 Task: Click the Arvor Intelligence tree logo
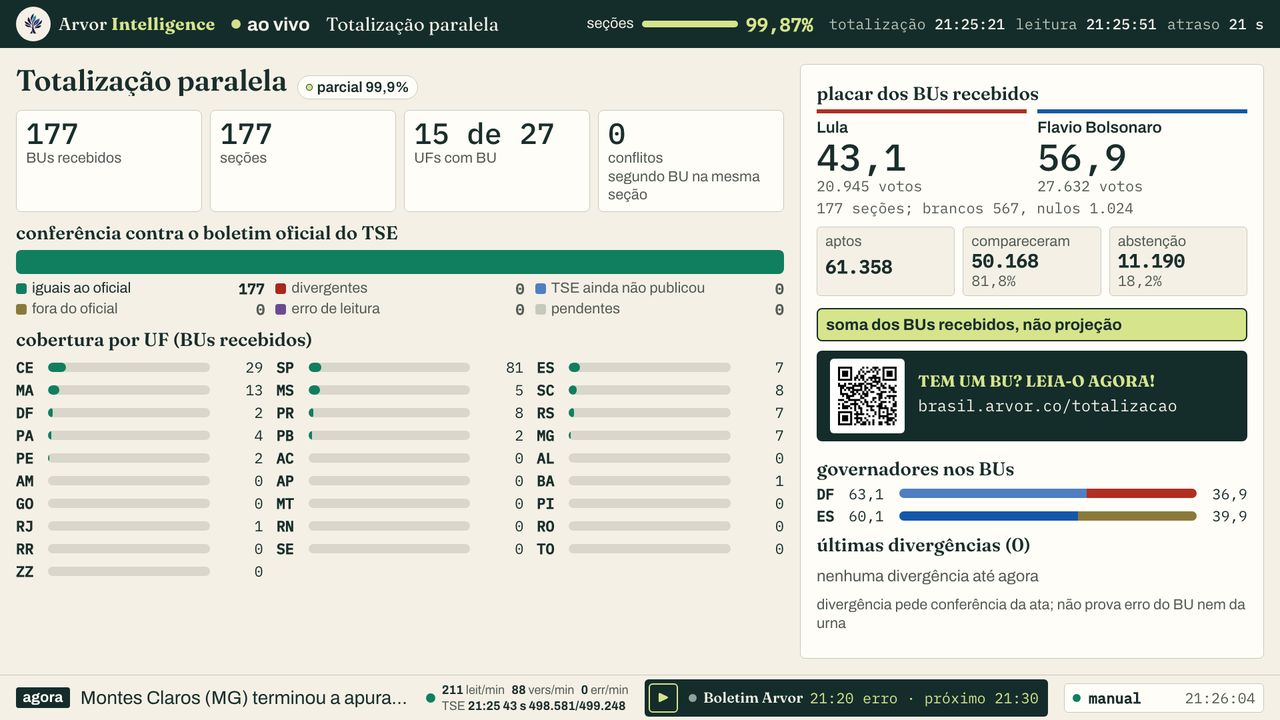(33, 24)
